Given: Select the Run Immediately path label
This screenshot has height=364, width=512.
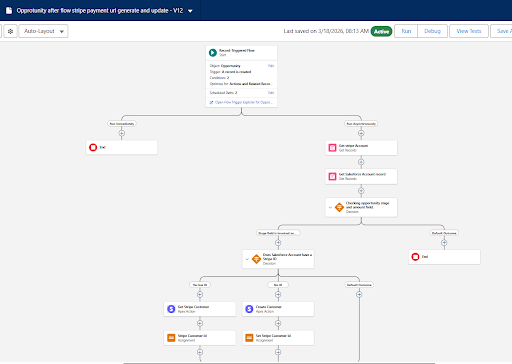Looking at the screenshot, I should pos(122,124).
